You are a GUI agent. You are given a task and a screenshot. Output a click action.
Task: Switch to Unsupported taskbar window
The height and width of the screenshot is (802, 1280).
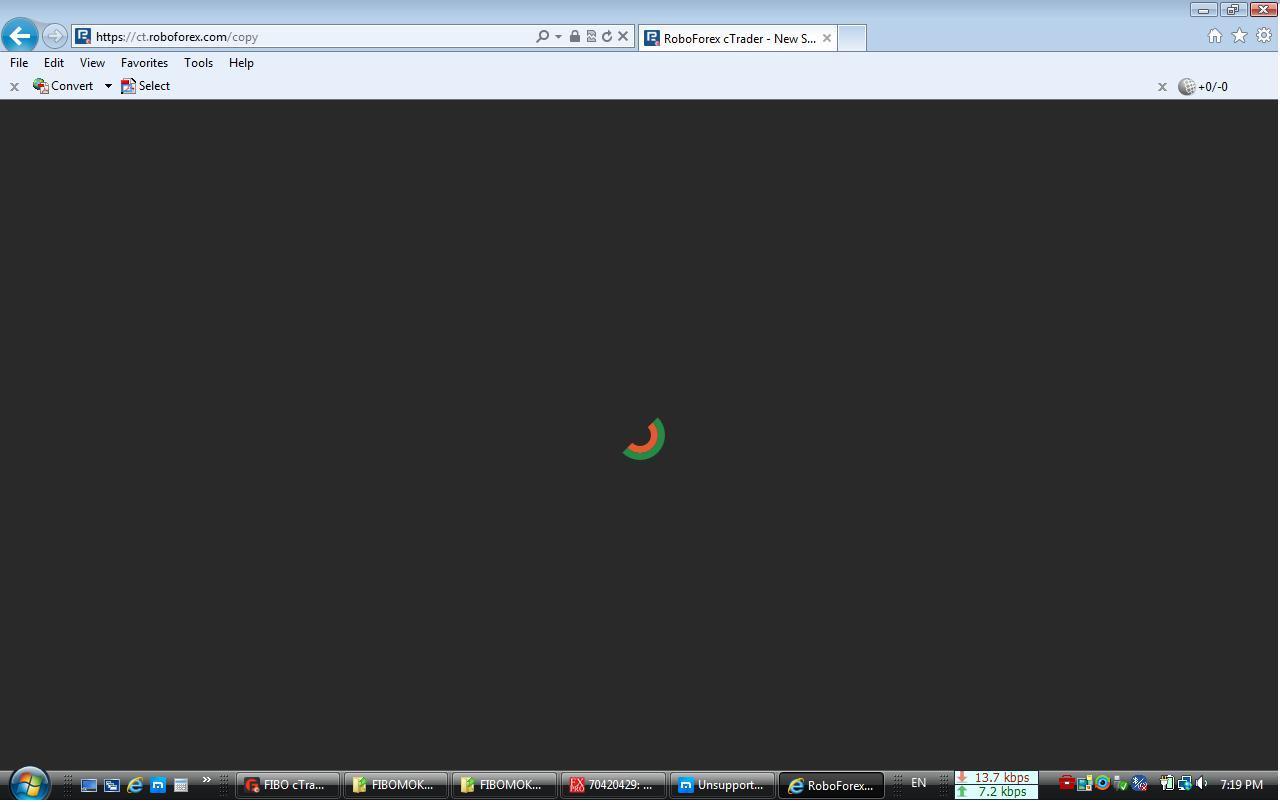click(722, 786)
